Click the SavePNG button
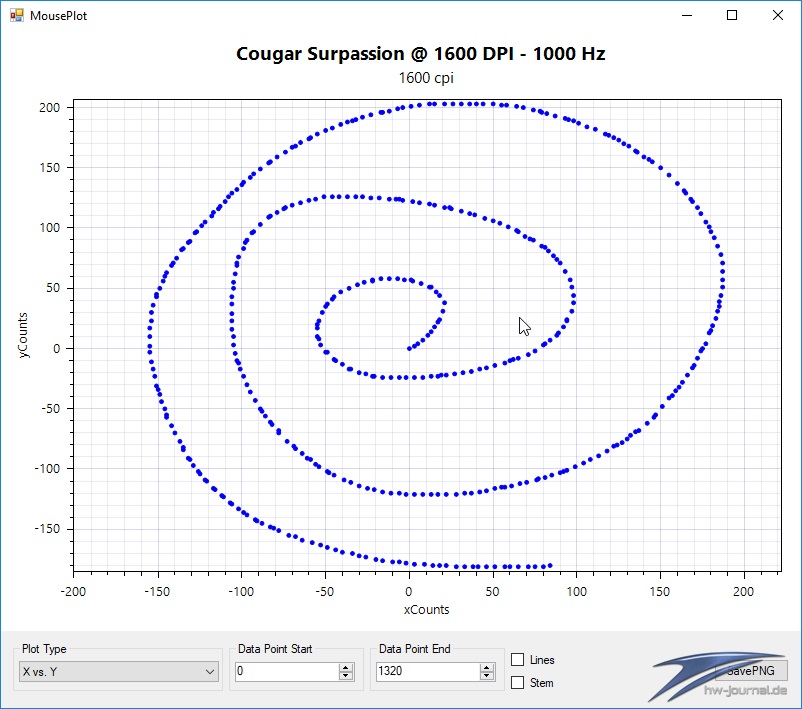Viewport: 802px width, 709px height. point(751,671)
